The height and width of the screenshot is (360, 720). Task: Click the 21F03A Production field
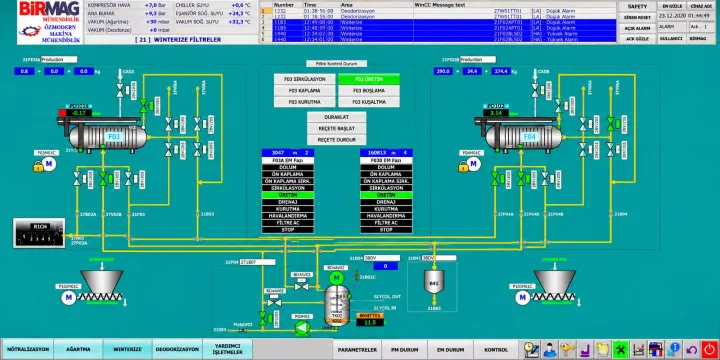point(59,59)
